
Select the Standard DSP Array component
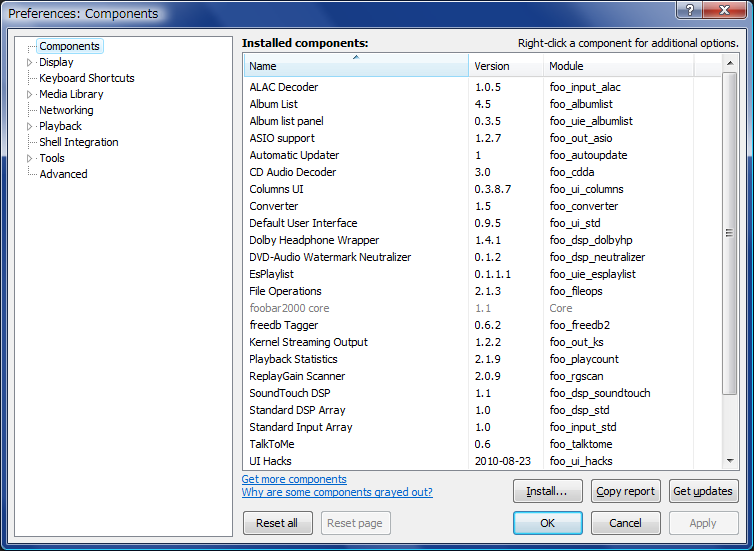[x=482, y=410]
